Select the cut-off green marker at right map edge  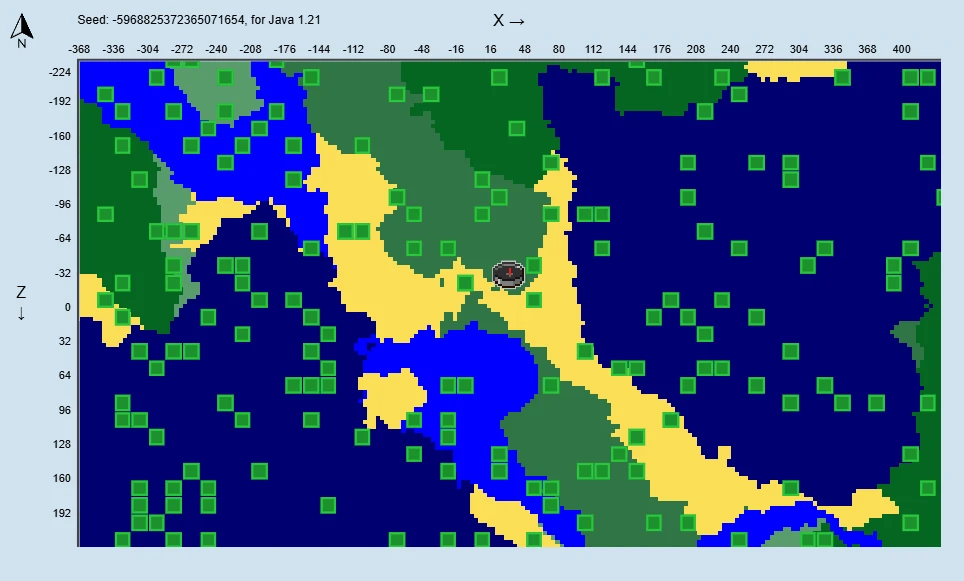click(x=938, y=197)
